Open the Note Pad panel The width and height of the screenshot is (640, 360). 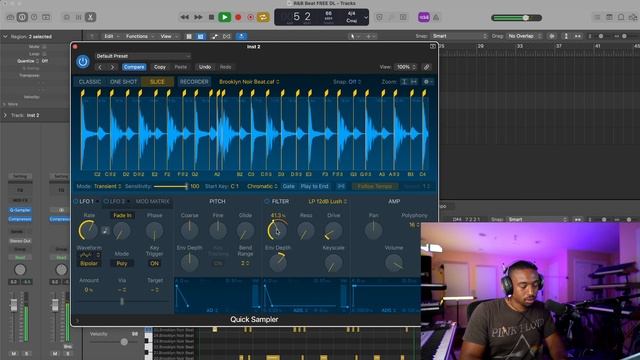click(609, 17)
